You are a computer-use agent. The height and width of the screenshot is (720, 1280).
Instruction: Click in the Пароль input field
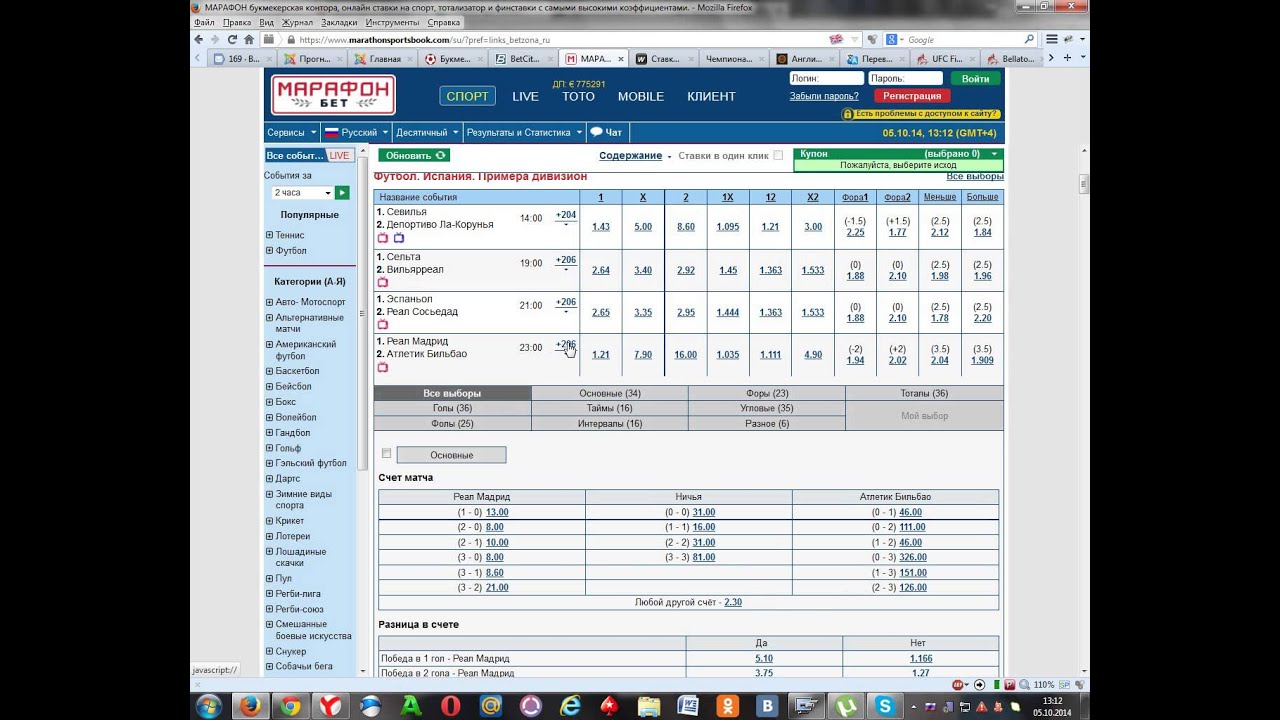pos(905,79)
